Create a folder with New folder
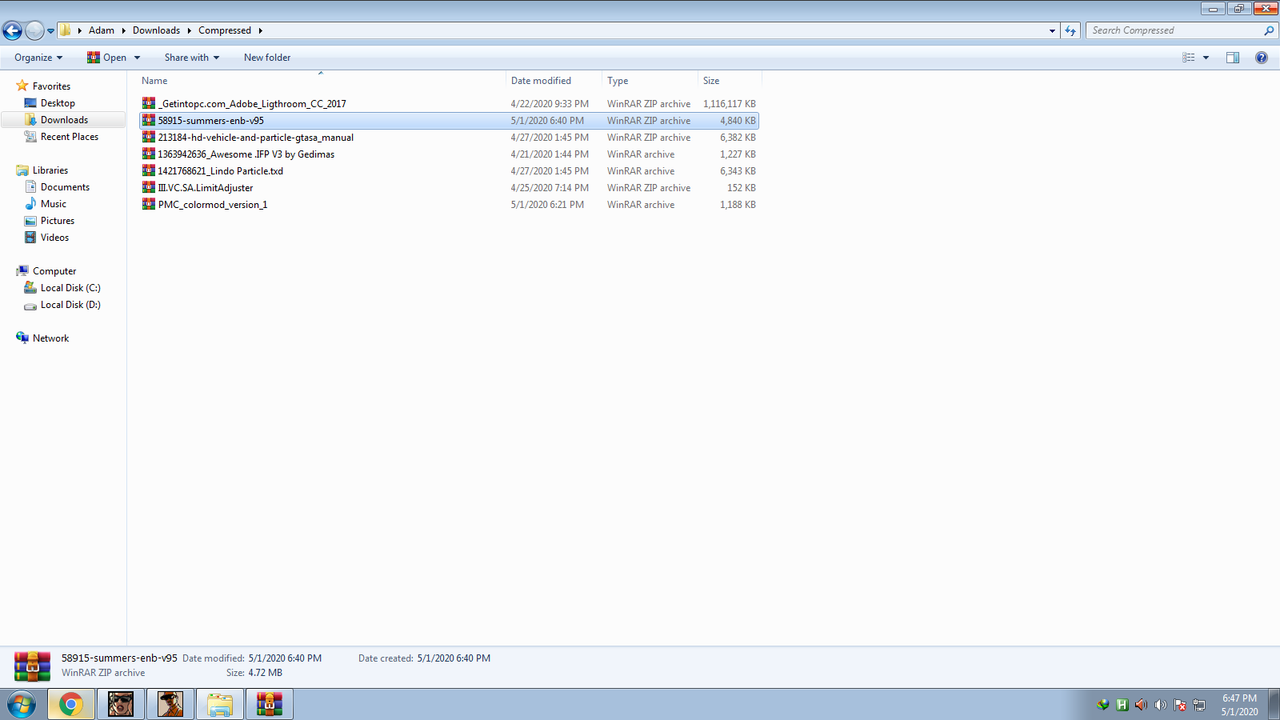The image size is (1280, 720). (x=267, y=58)
